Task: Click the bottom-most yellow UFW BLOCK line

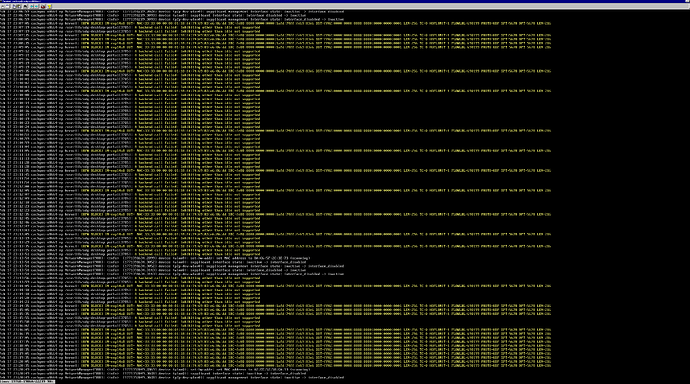Action: tap(275, 365)
